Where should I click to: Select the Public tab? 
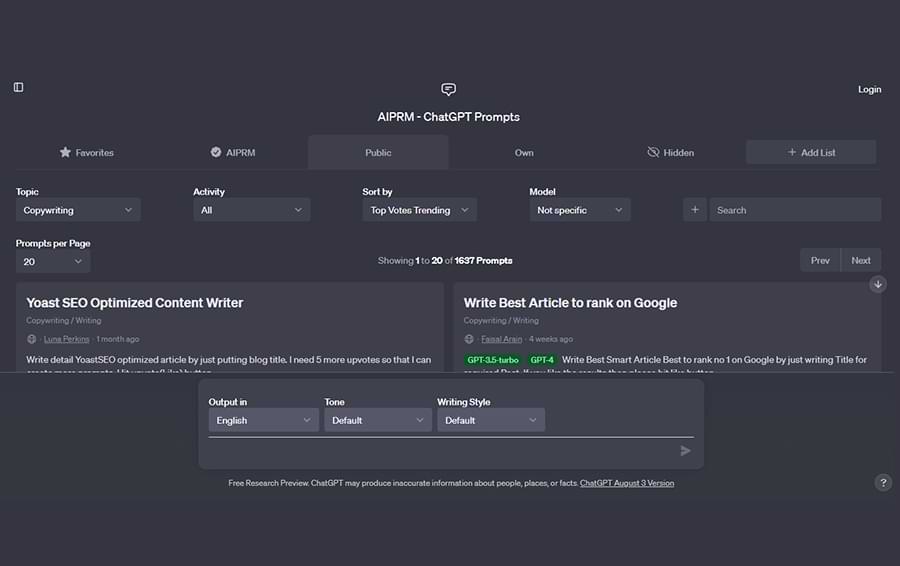[378, 153]
